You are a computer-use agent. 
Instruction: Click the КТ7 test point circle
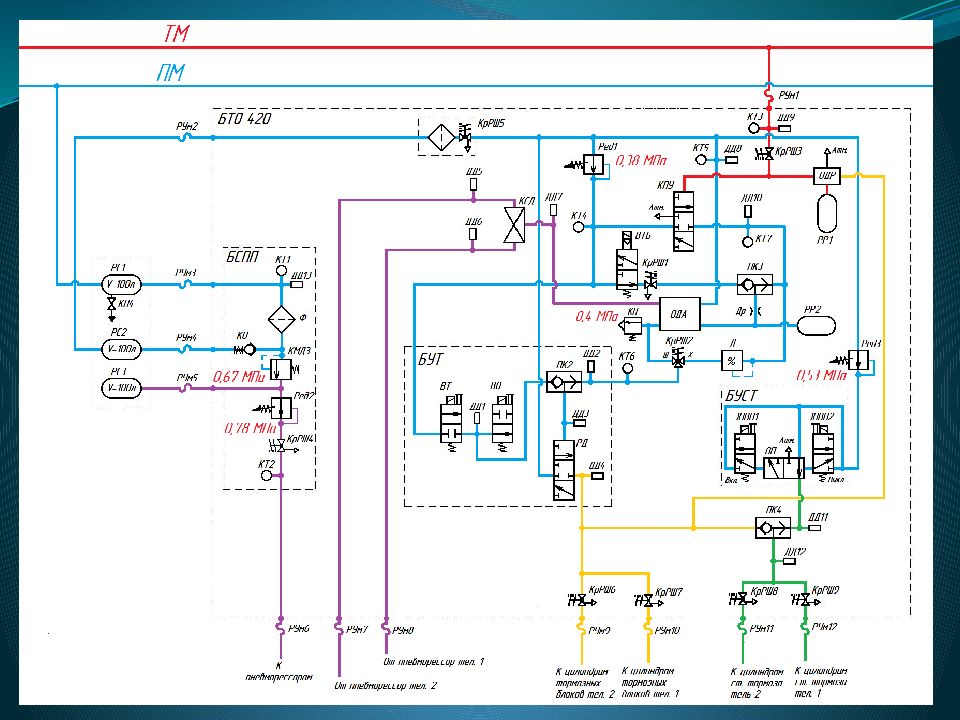coord(747,242)
